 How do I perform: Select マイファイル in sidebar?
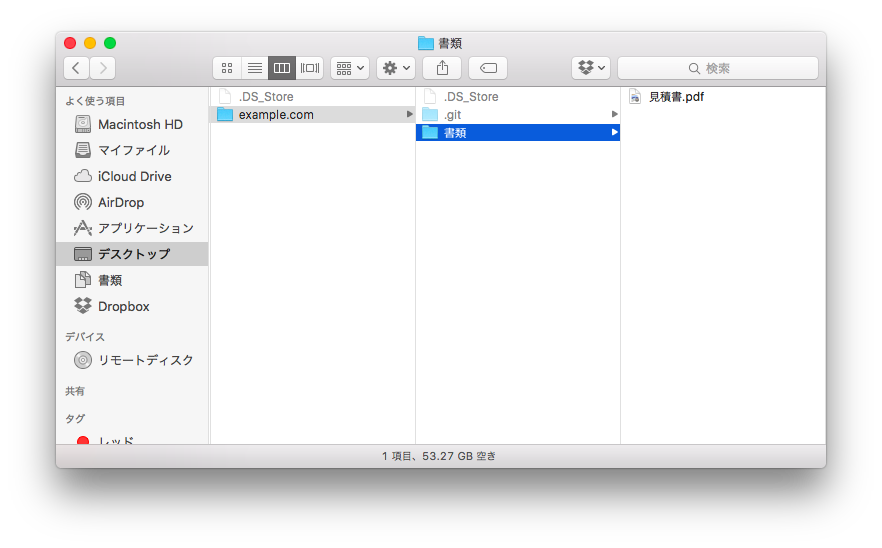(133, 150)
